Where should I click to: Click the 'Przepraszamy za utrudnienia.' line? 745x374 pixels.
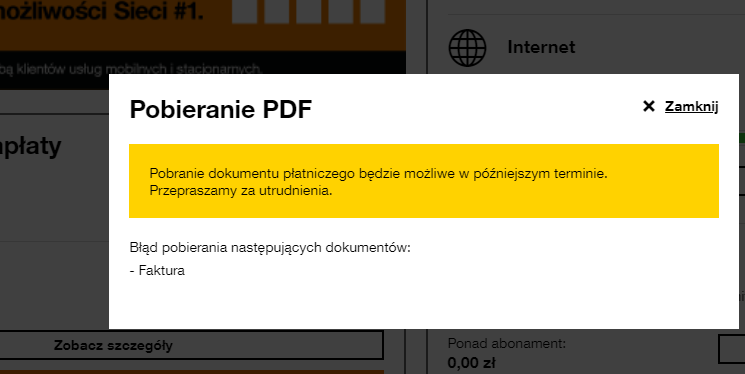[x=241, y=191]
